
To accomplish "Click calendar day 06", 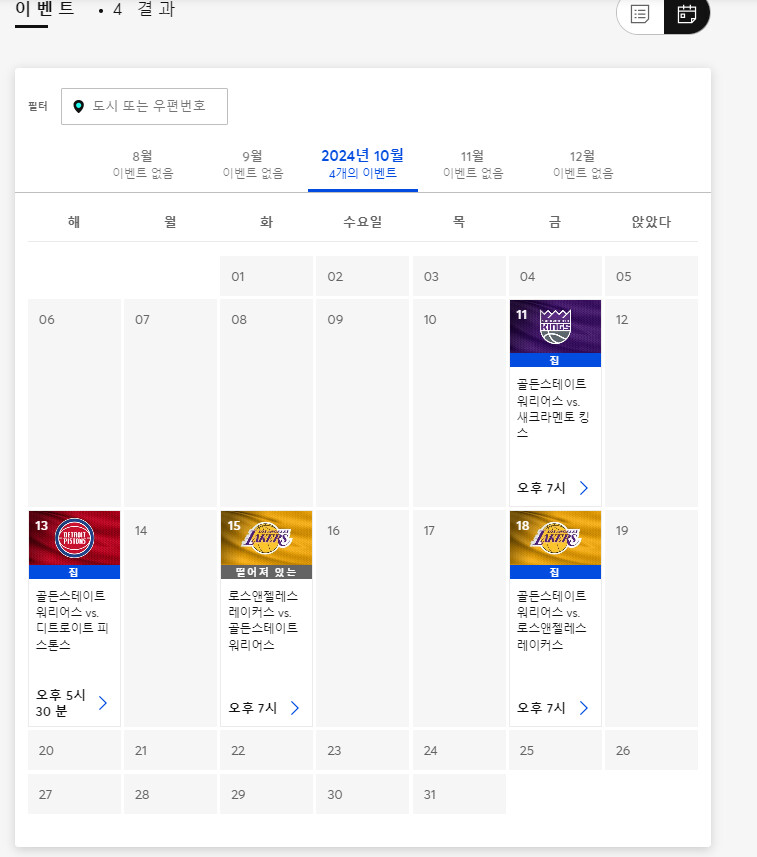I will pos(74,403).
